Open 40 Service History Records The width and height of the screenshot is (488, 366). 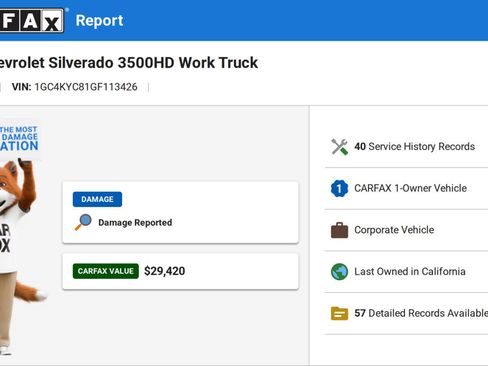pyautogui.click(x=406, y=147)
